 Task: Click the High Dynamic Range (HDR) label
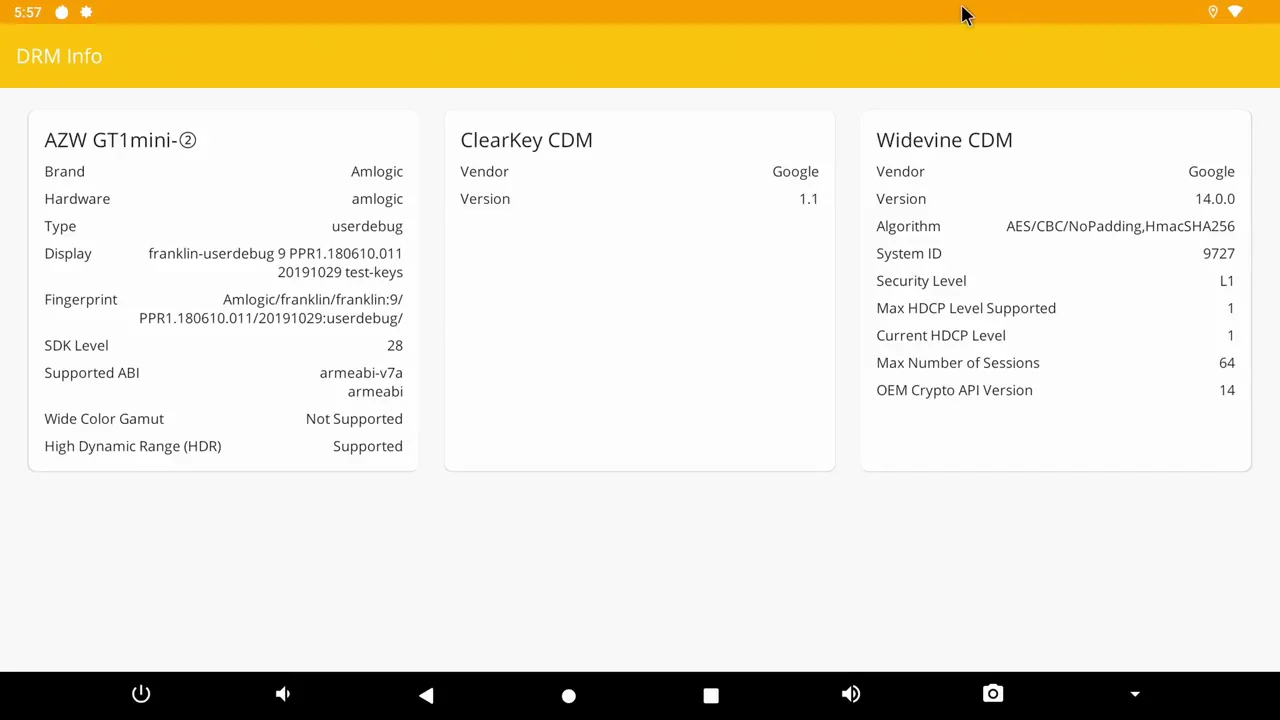133,446
